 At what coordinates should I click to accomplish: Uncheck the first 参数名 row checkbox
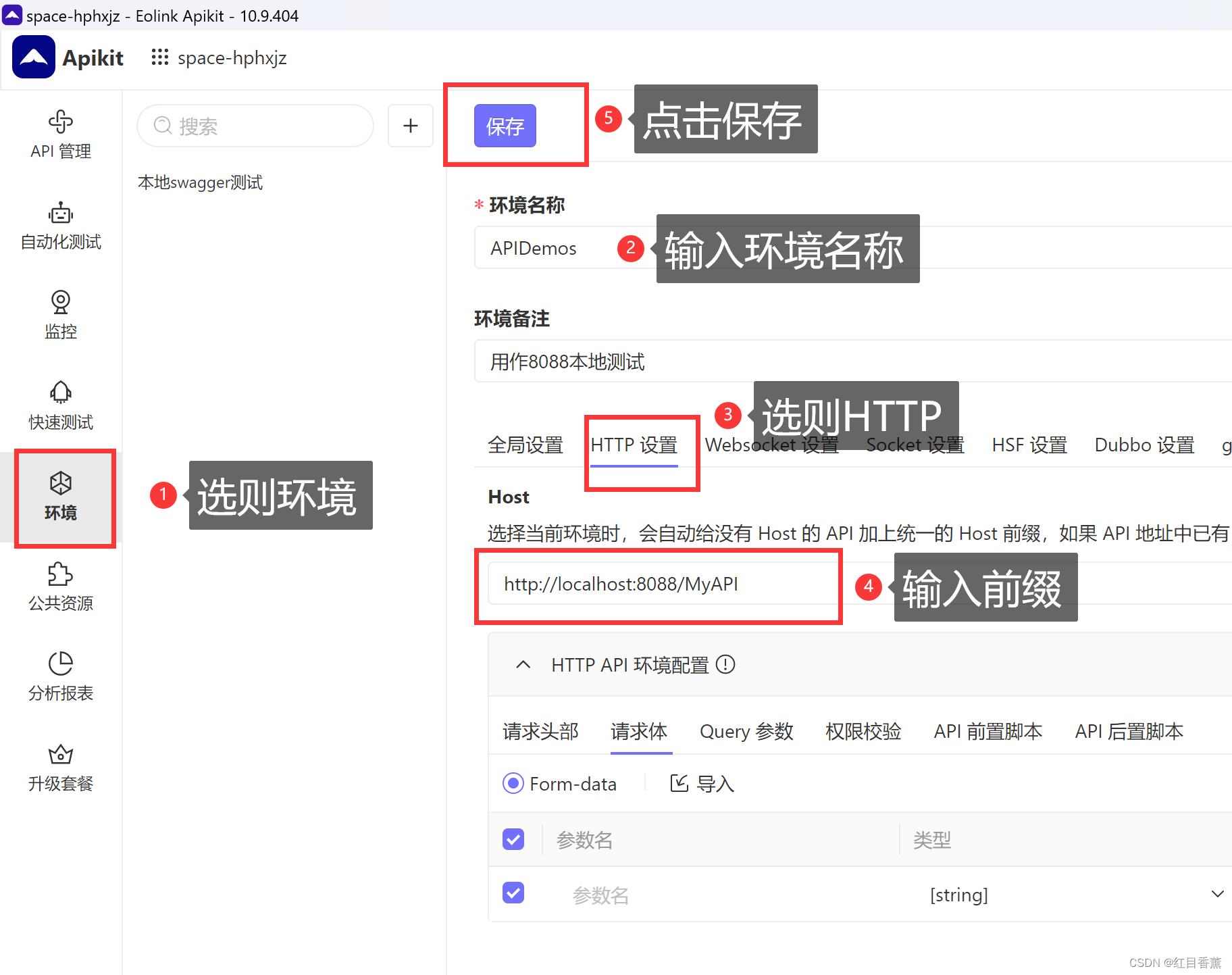[x=513, y=839]
